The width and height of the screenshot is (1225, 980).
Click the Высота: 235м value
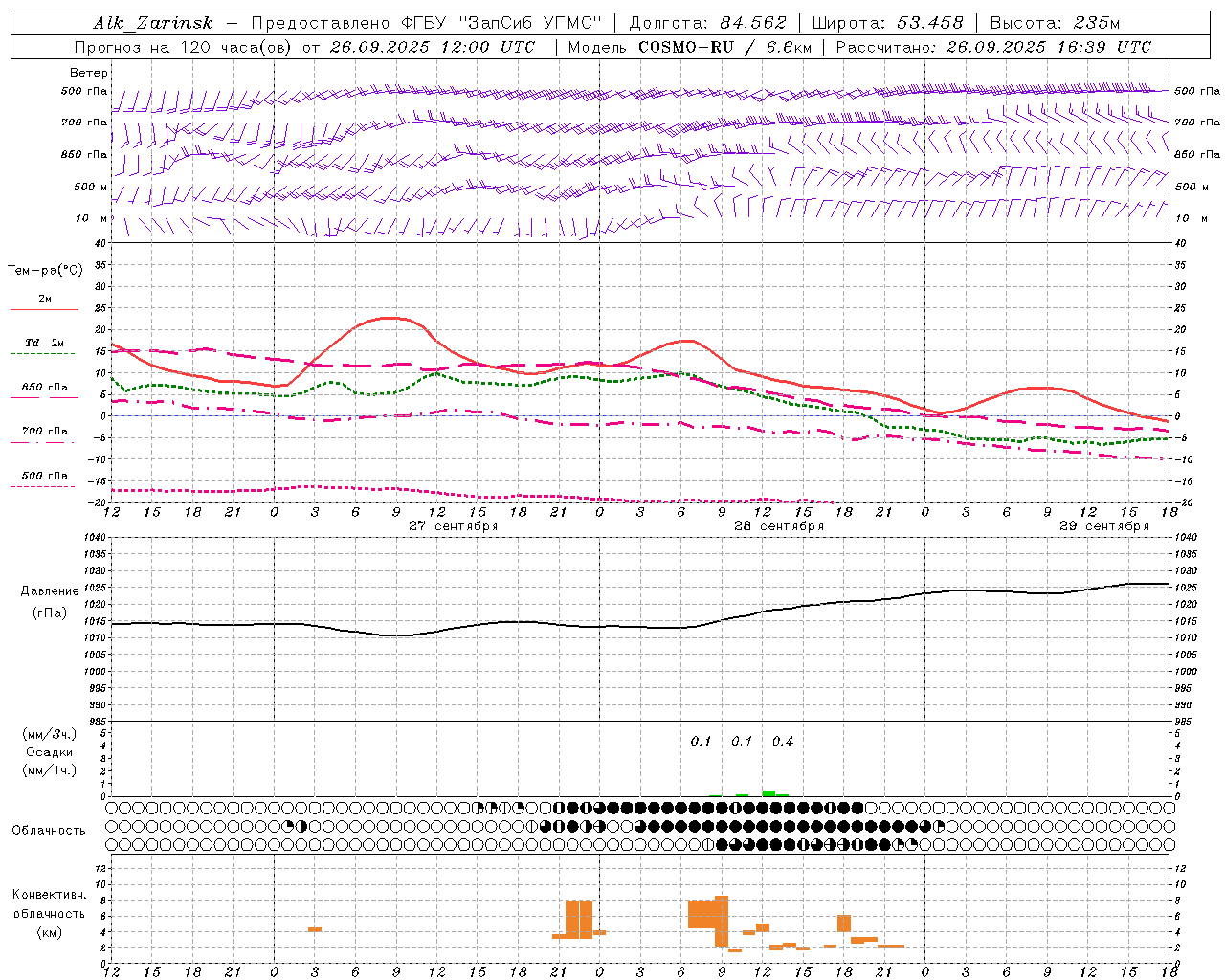[x=1055, y=23]
